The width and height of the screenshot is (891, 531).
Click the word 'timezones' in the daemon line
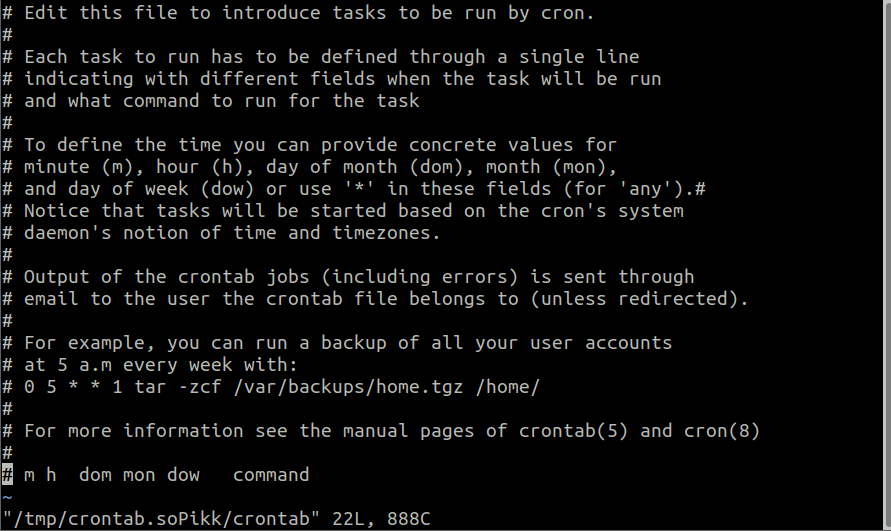click(386, 233)
